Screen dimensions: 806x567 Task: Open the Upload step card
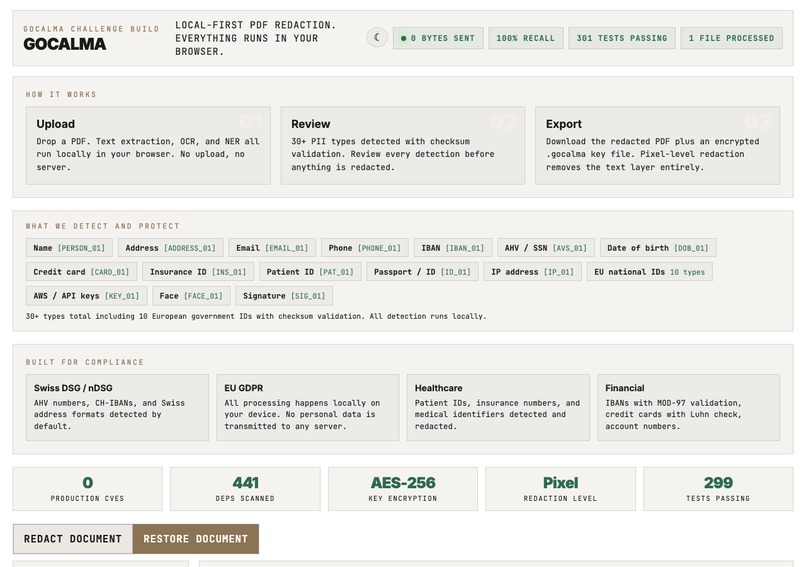(x=148, y=145)
